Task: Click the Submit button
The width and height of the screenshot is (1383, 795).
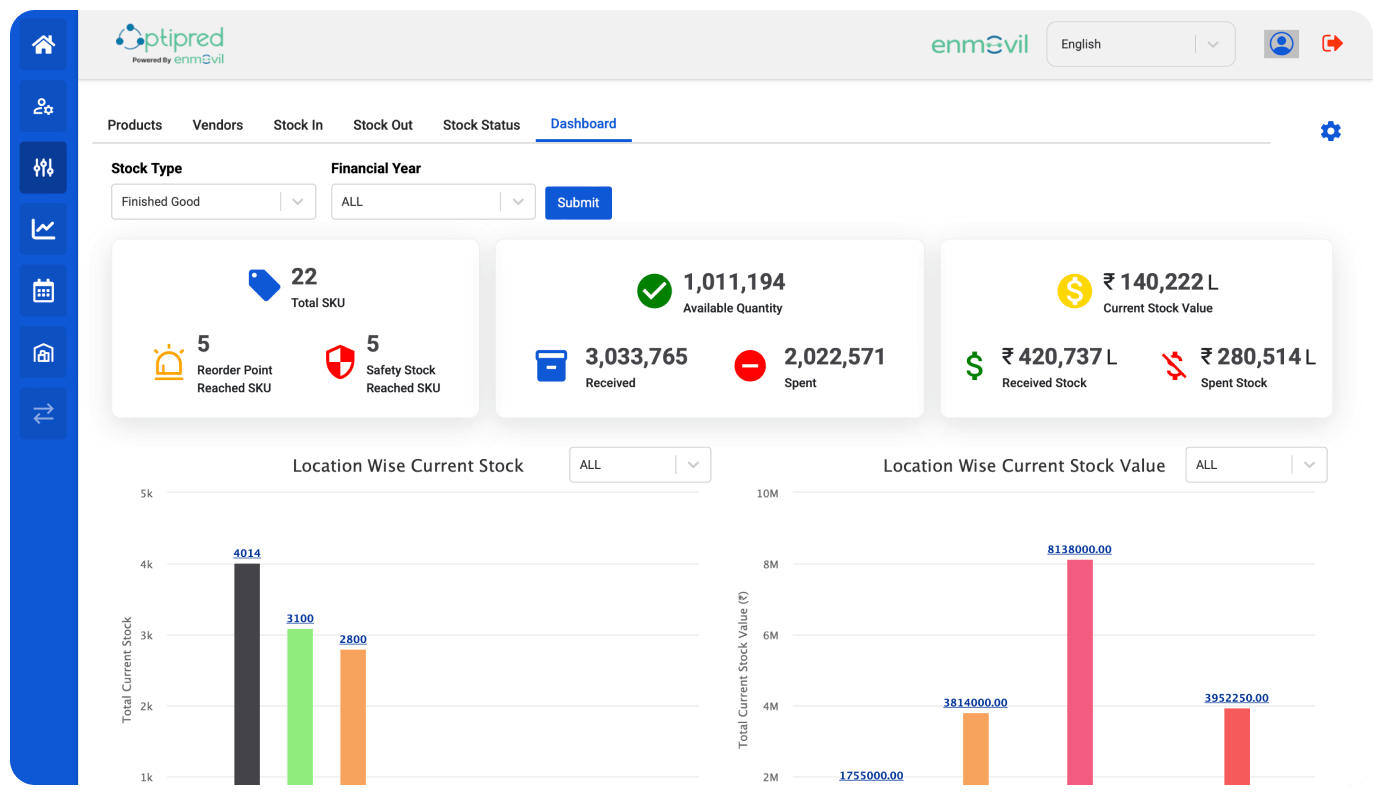Action: click(578, 203)
